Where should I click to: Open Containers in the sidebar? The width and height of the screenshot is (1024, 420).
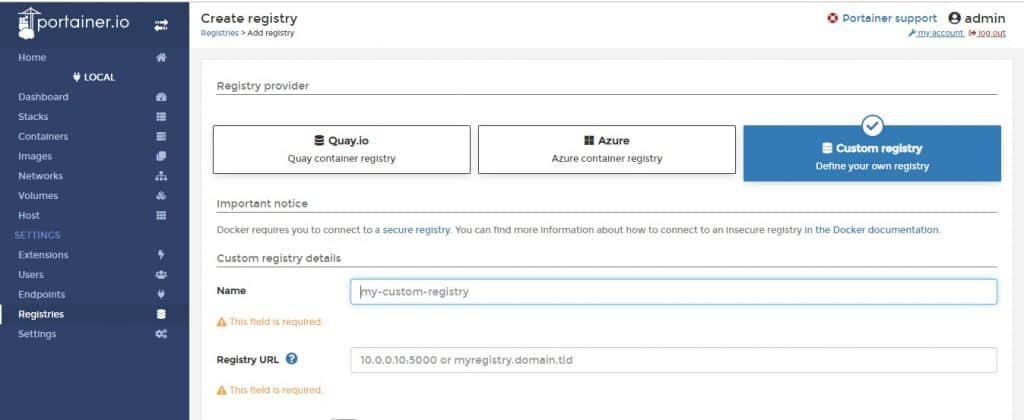44,136
